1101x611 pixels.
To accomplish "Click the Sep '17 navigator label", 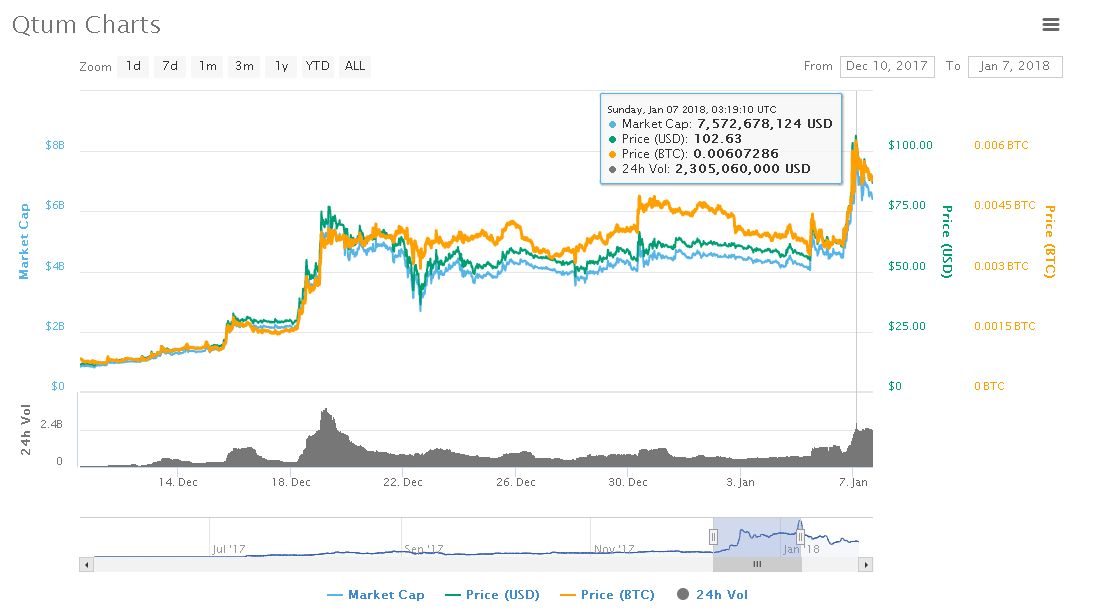I will point(424,549).
